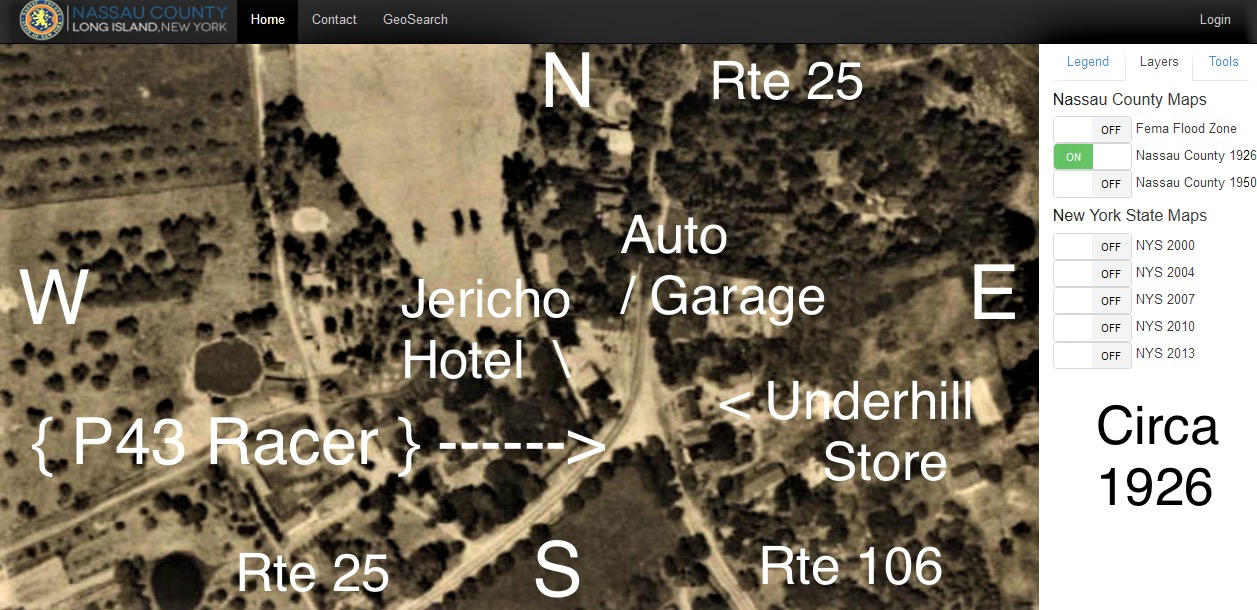
Task: Turn off the Nassau County 1926 layer
Action: pos(1092,157)
